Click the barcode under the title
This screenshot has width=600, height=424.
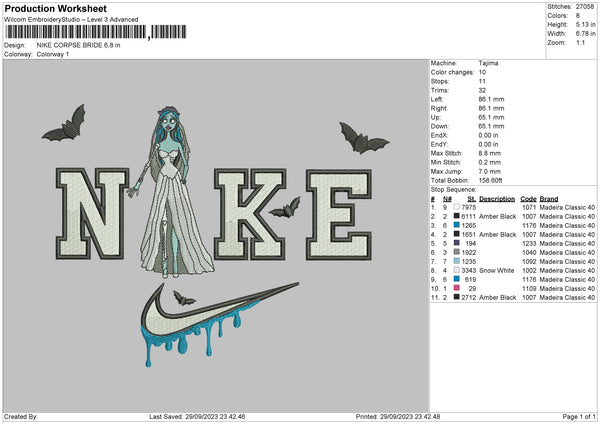pos(96,32)
